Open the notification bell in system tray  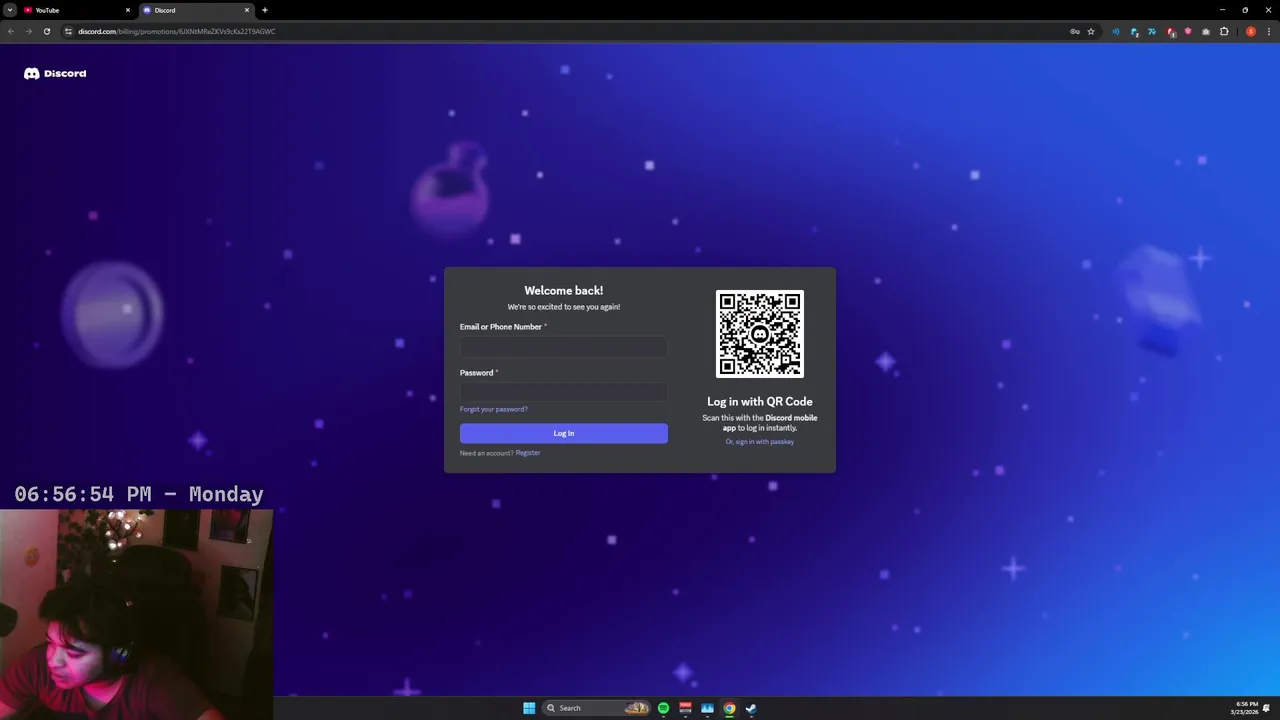(x=1267, y=708)
